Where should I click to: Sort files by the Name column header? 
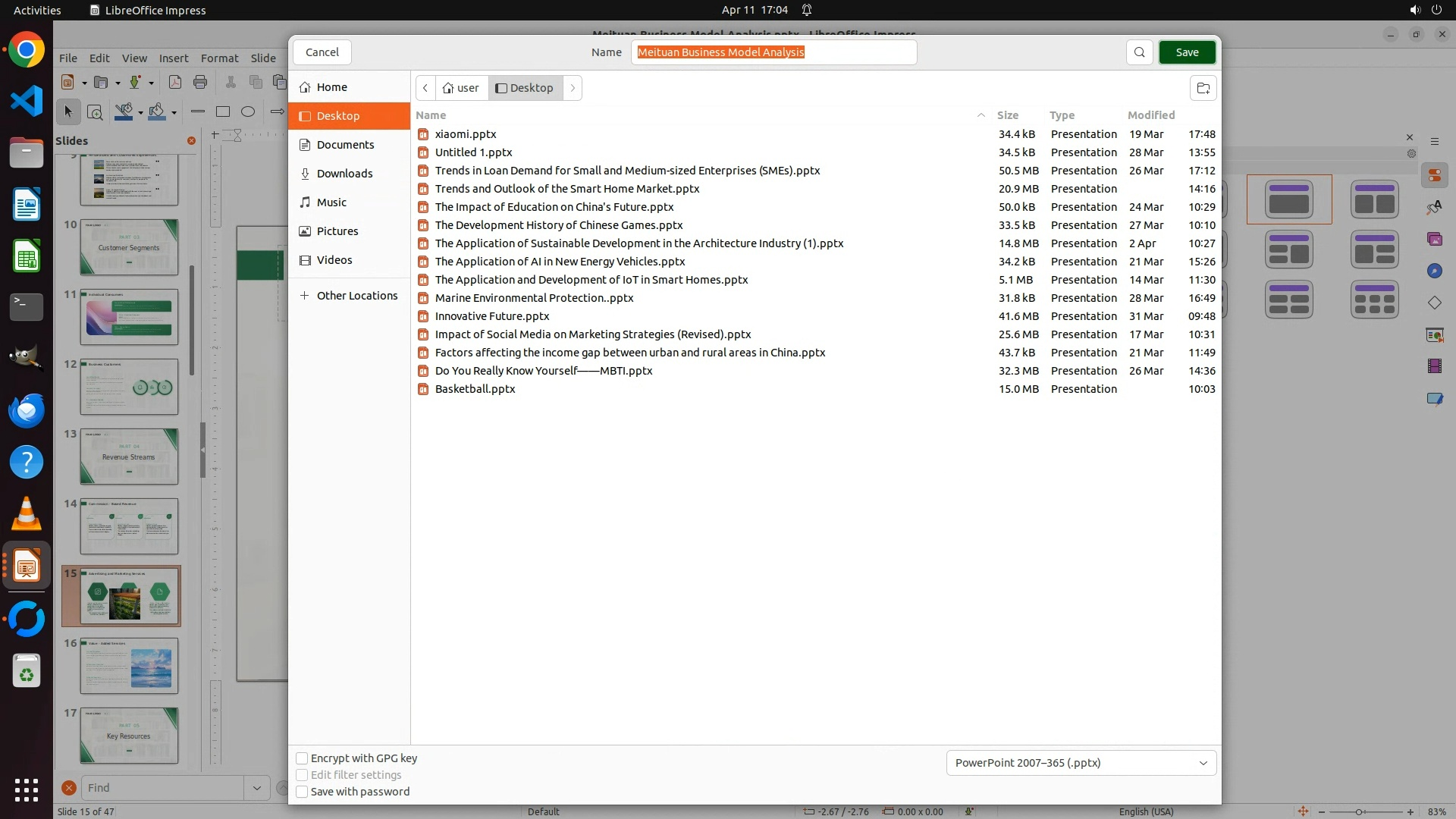[x=431, y=115]
